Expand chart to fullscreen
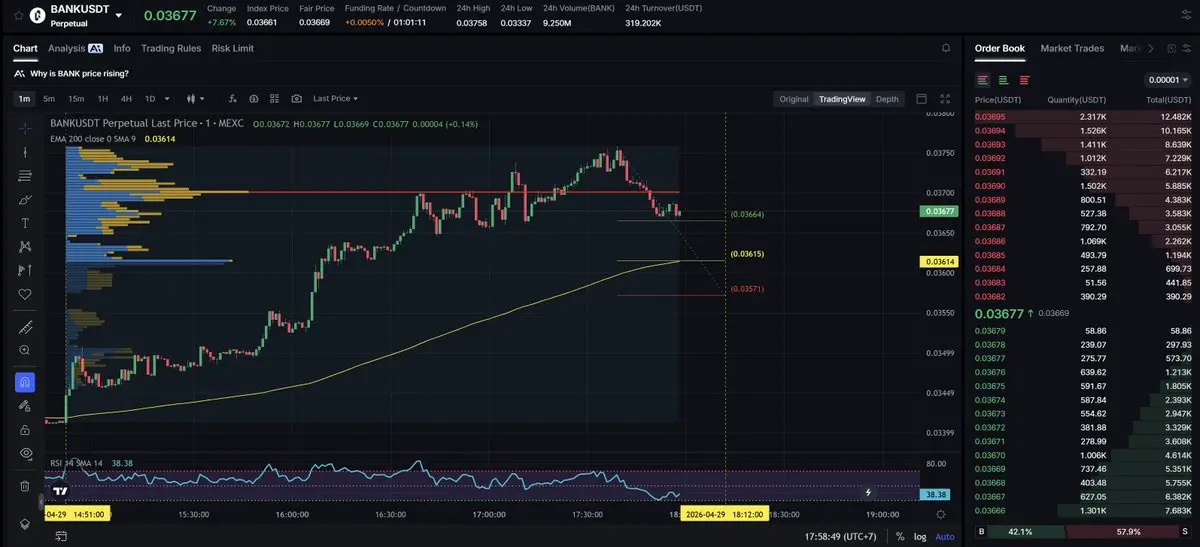The height and width of the screenshot is (547, 1200). [945, 99]
